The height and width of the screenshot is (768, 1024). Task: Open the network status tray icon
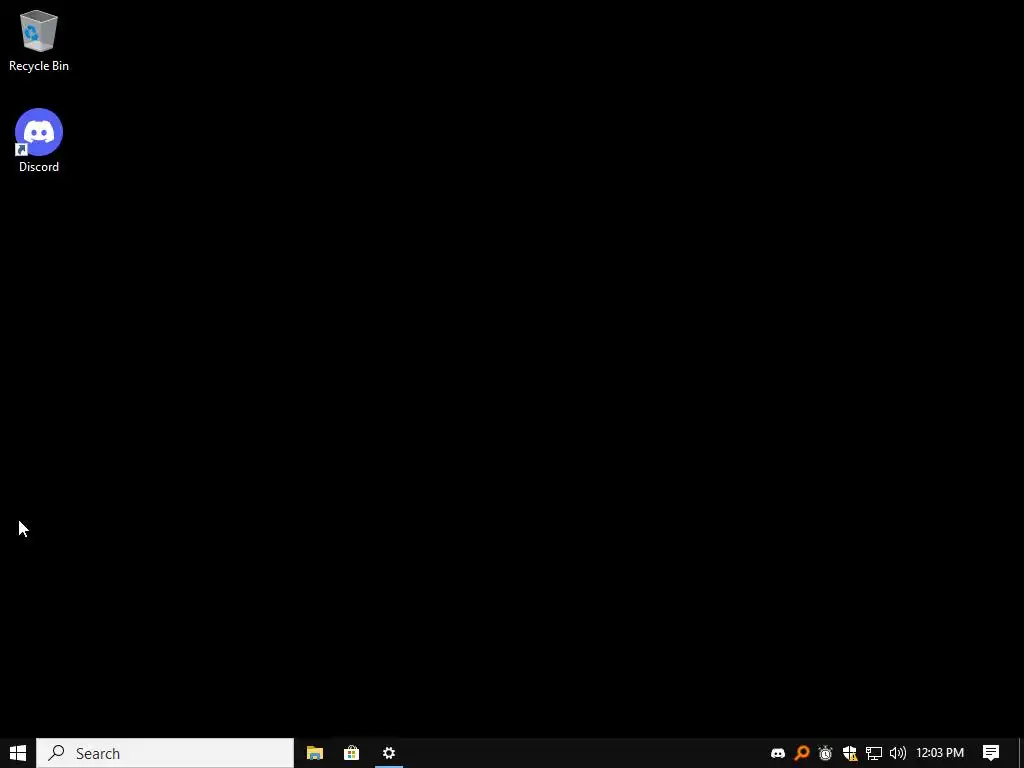click(x=874, y=753)
